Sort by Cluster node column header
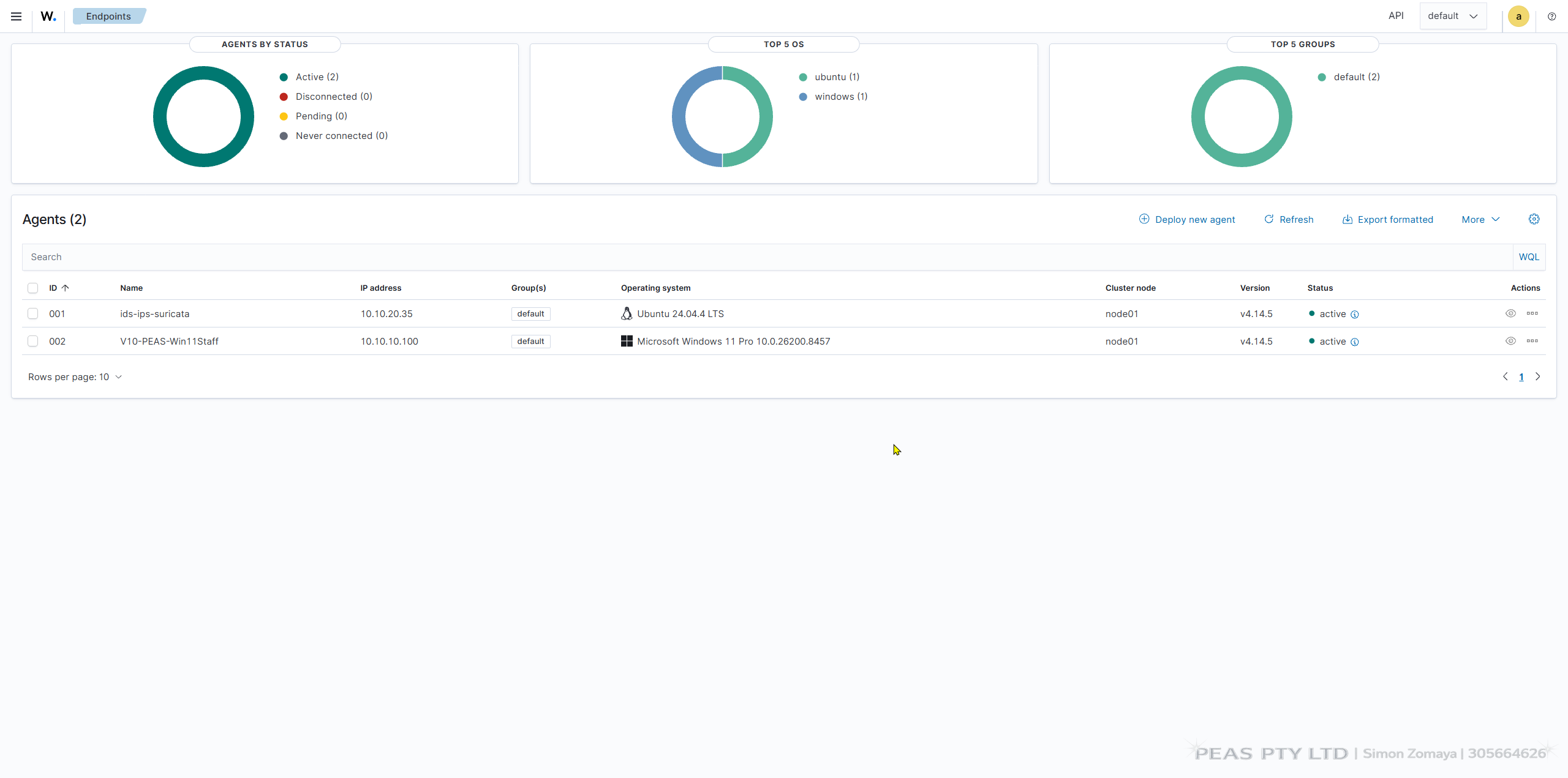The width and height of the screenshot is (1568, 778). [1131, 288]
